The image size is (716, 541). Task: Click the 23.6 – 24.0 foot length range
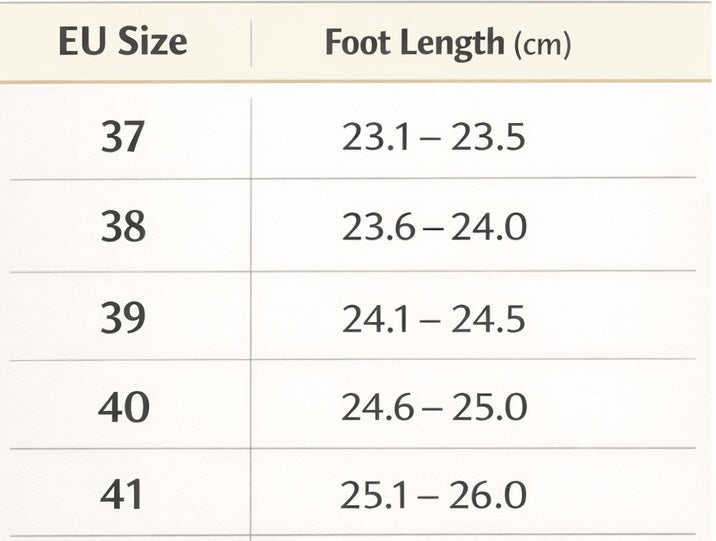coord(433,229)
